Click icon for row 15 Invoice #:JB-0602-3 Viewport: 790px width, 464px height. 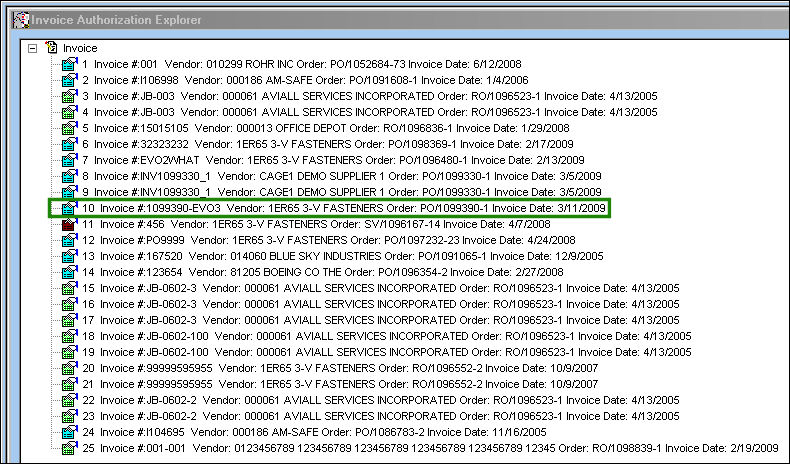click(x=70, y=288)
